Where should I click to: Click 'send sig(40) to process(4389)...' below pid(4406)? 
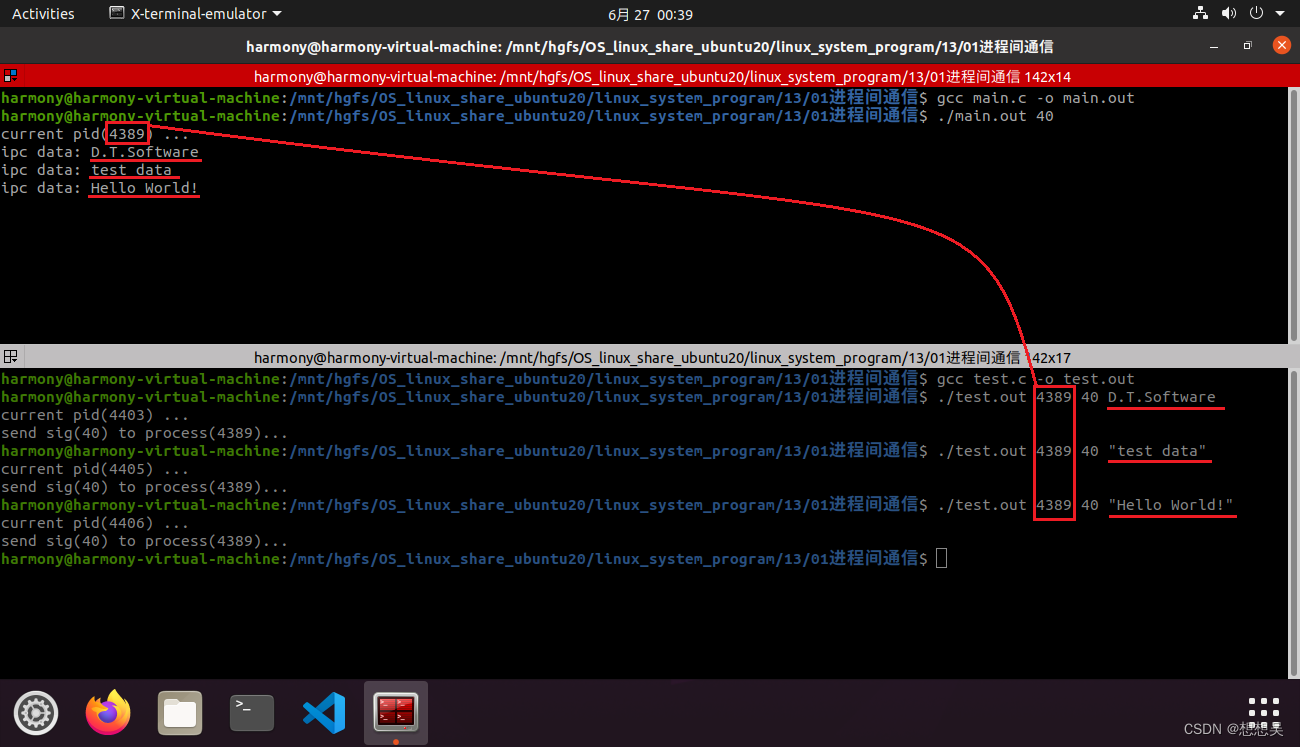coord(145,541)
